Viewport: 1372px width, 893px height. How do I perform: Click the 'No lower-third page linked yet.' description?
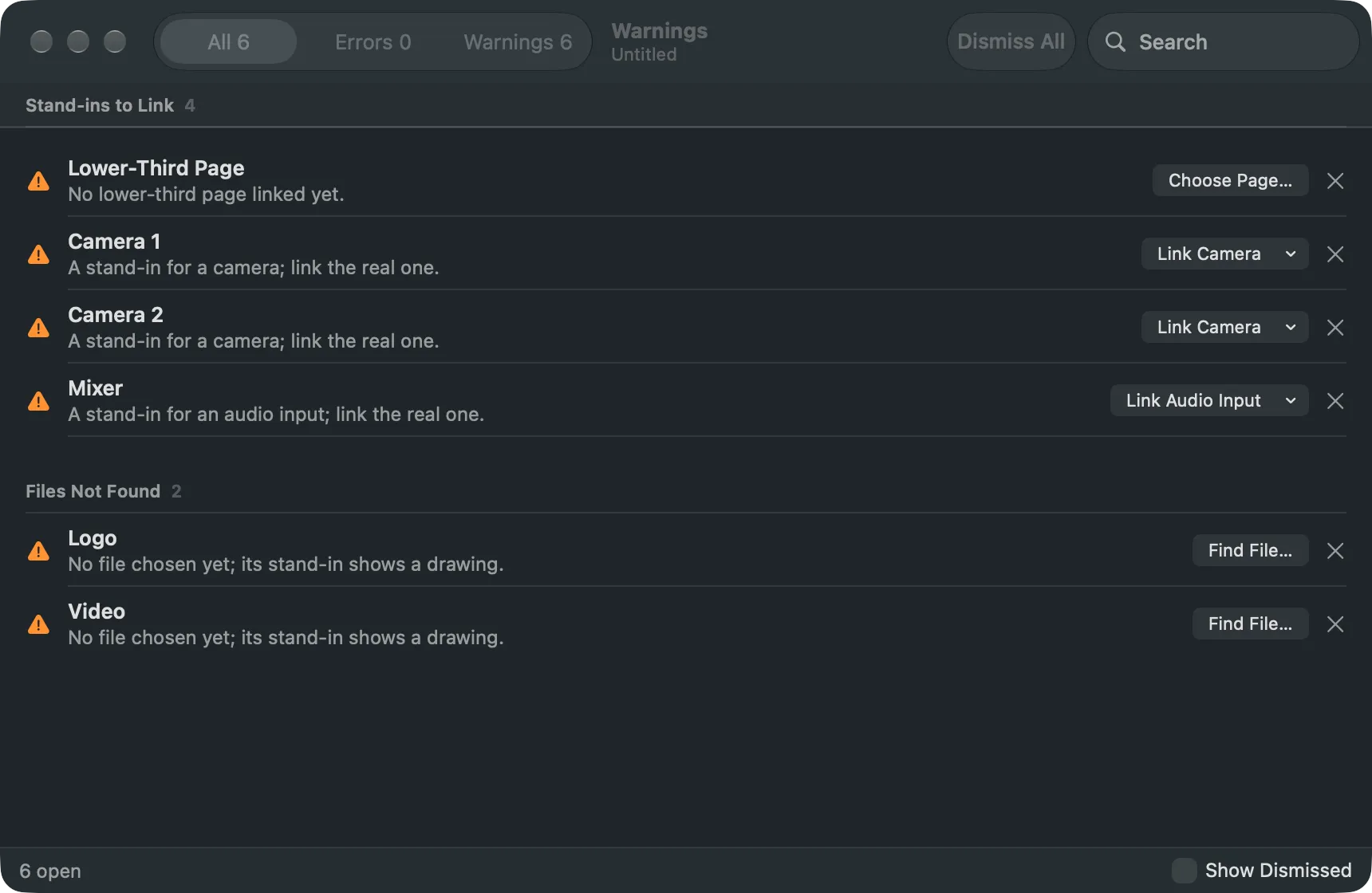206,195
